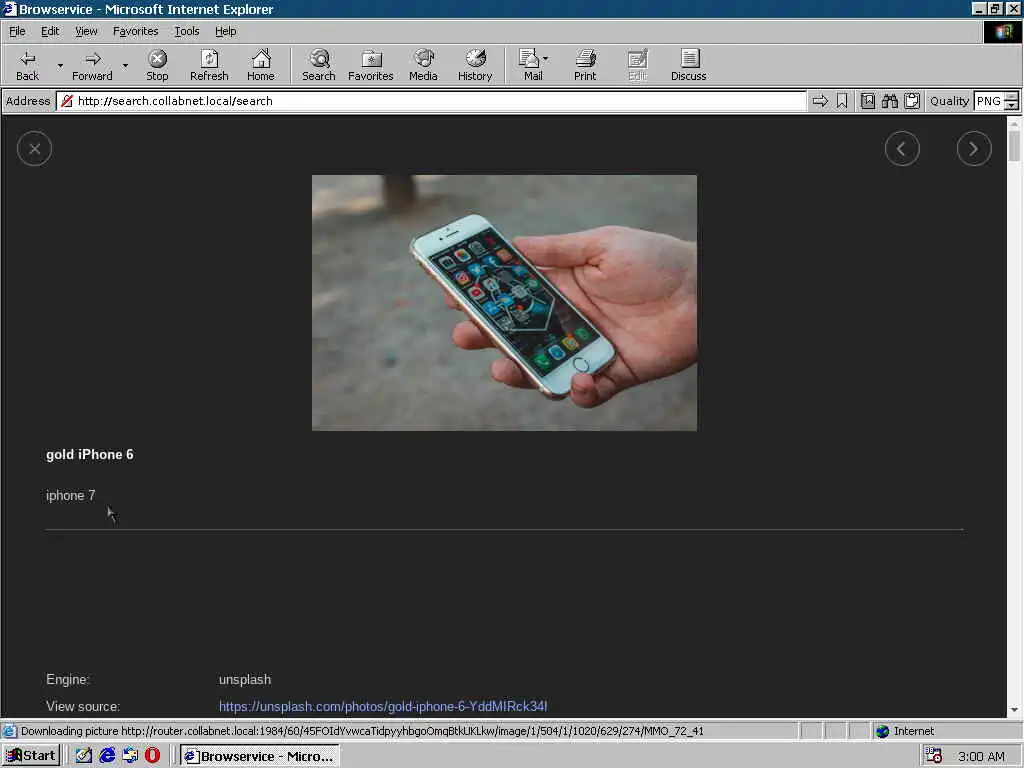Click the Mail toolbar icon
This screenshot has height=768, width=1024.
530,65
